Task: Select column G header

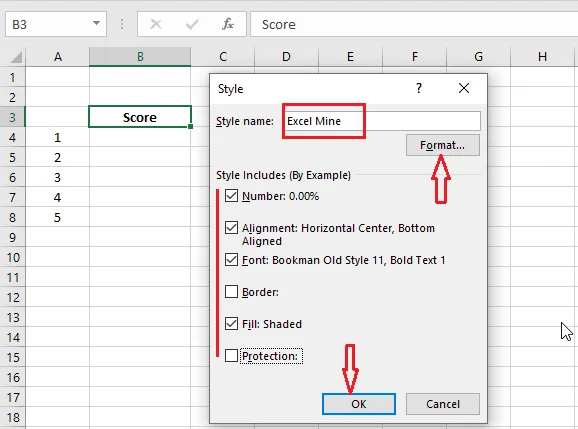Action: (478, 57)
